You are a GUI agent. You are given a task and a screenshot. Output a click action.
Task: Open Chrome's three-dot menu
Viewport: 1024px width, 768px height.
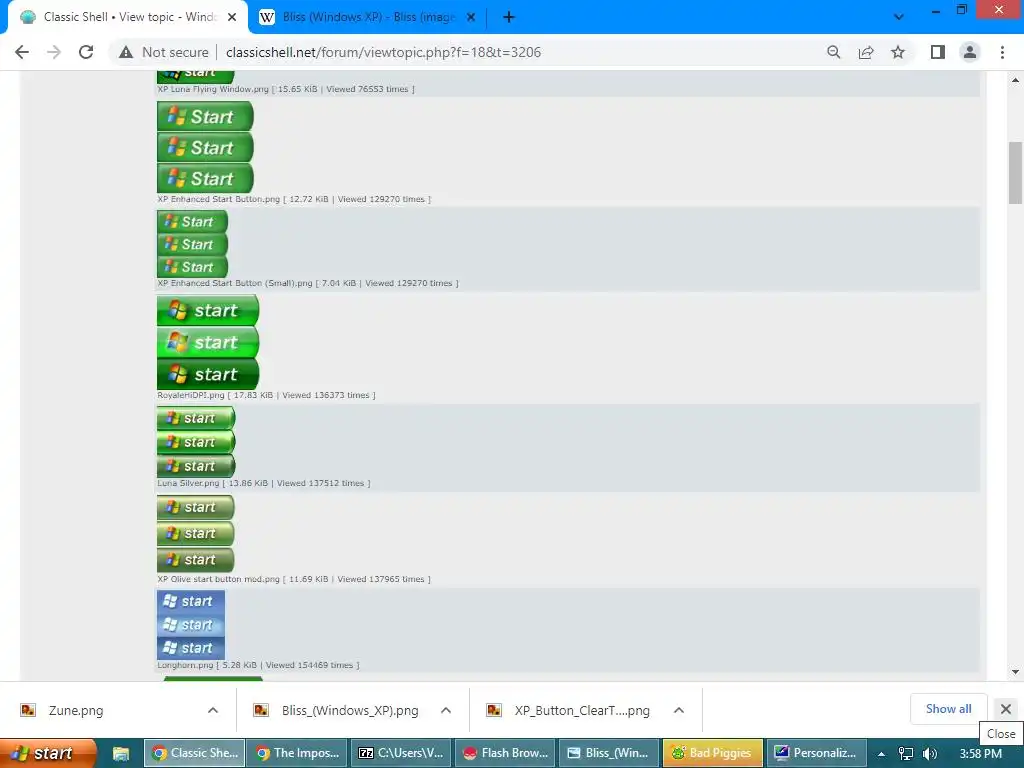pyautogui.click(x=1002, y=52)
